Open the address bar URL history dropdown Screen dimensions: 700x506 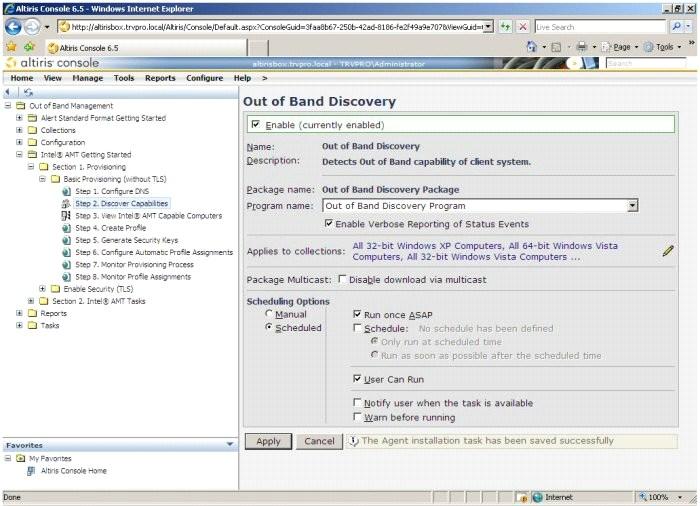point(488,27)
